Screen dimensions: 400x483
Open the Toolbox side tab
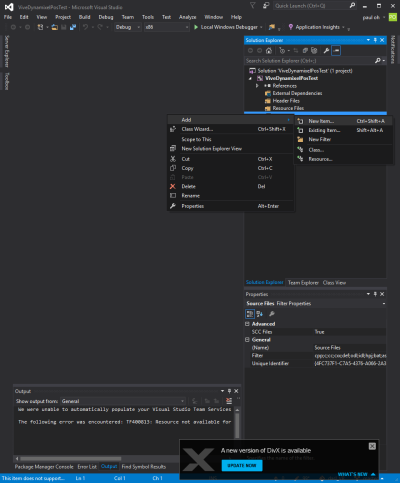tap(7, 81)
